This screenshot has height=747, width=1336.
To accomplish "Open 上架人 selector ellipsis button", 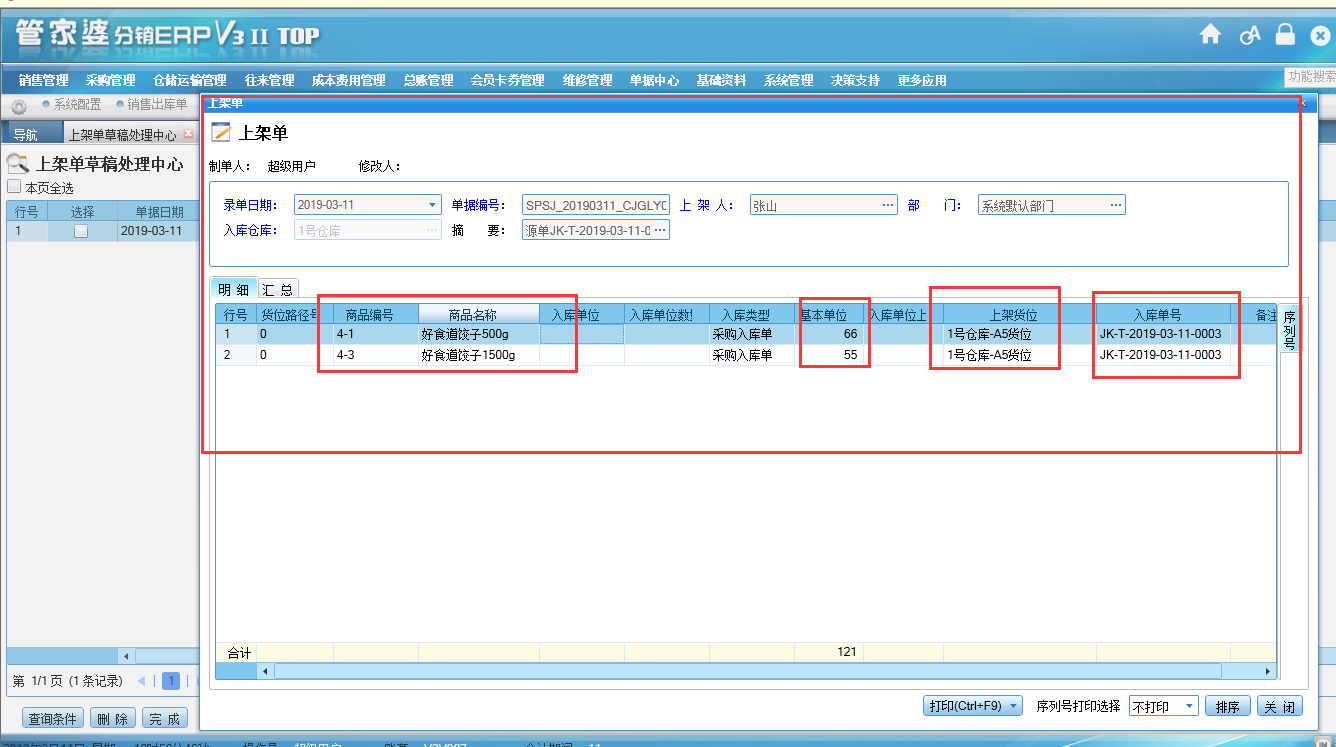I will click(888, 205).
